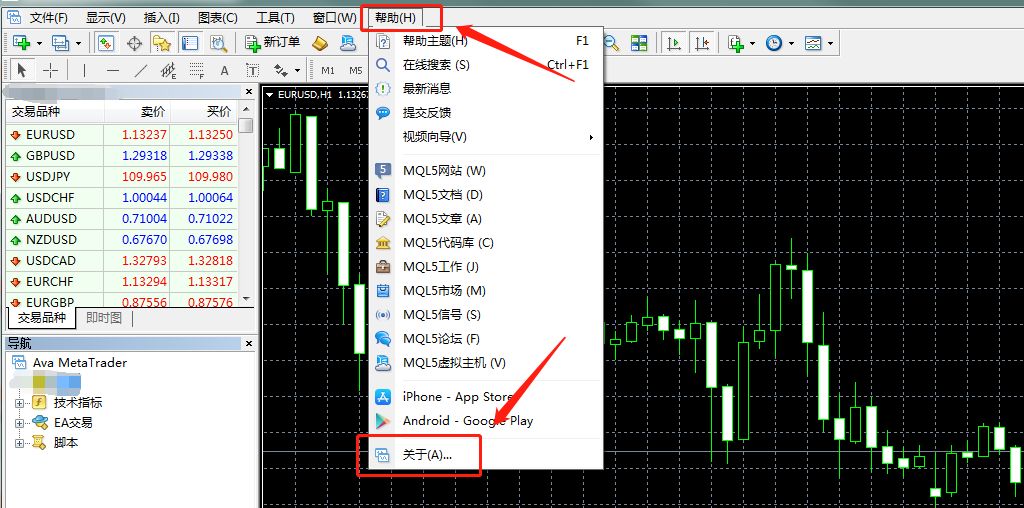Open the Profiles dropdown arrow

[78, 43]
